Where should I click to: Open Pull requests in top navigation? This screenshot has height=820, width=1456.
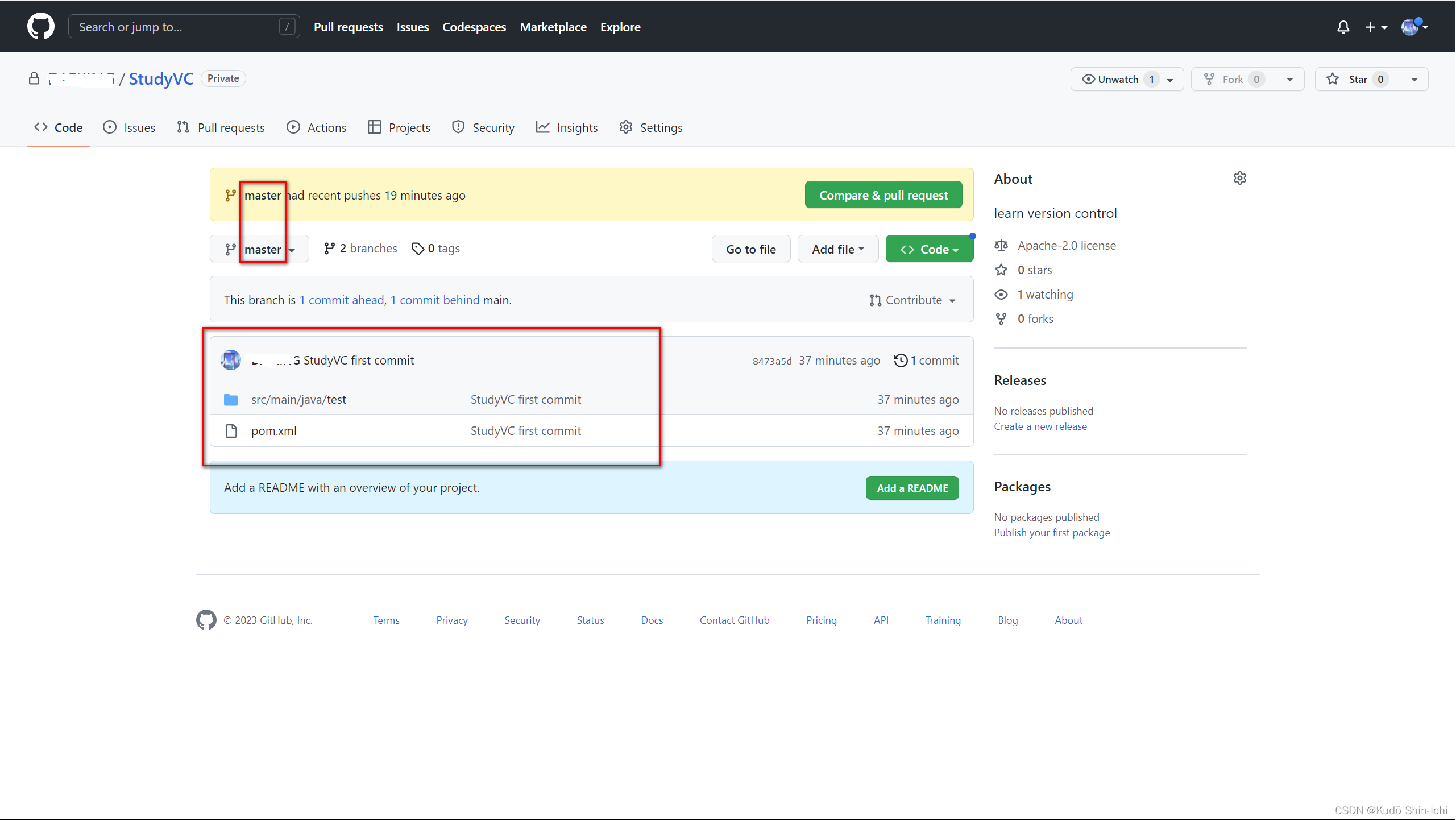(x=348, y=27)
